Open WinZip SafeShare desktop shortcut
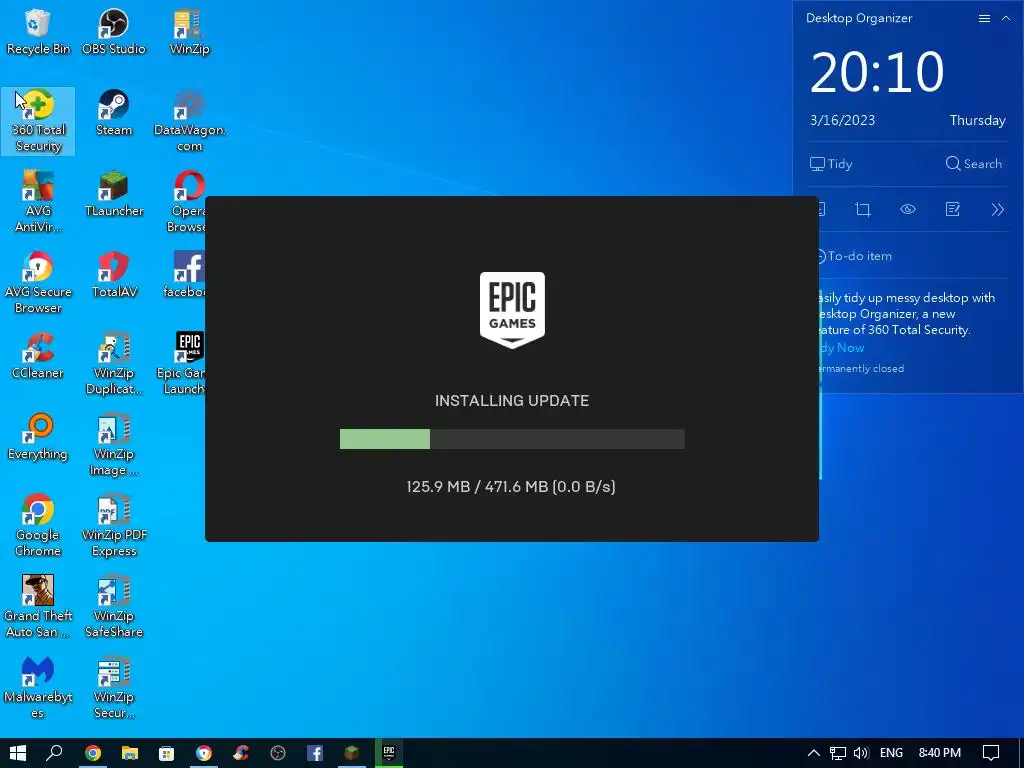 [x=114, y=607]
